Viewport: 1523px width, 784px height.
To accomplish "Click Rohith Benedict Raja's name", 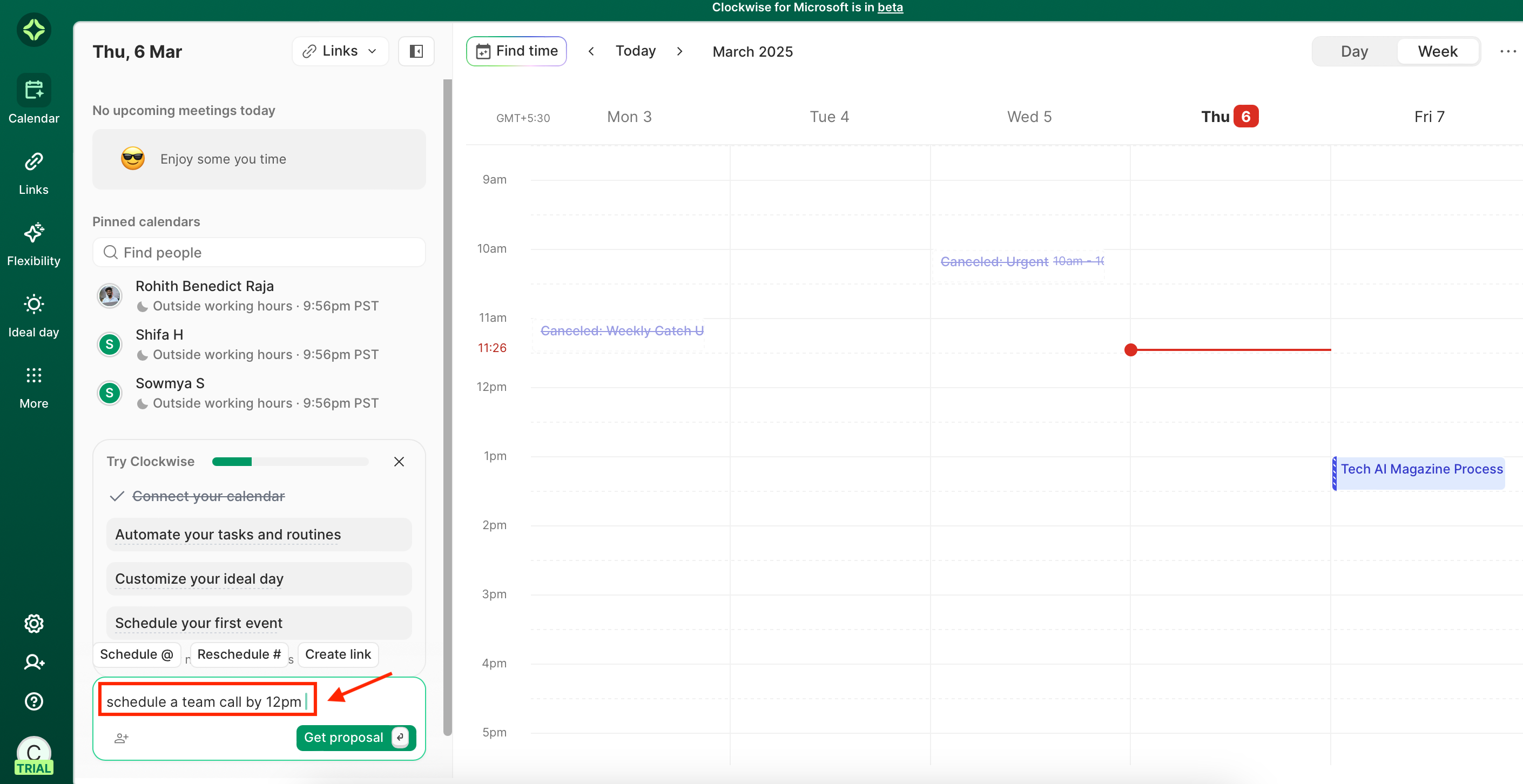I will pos(205,286).
